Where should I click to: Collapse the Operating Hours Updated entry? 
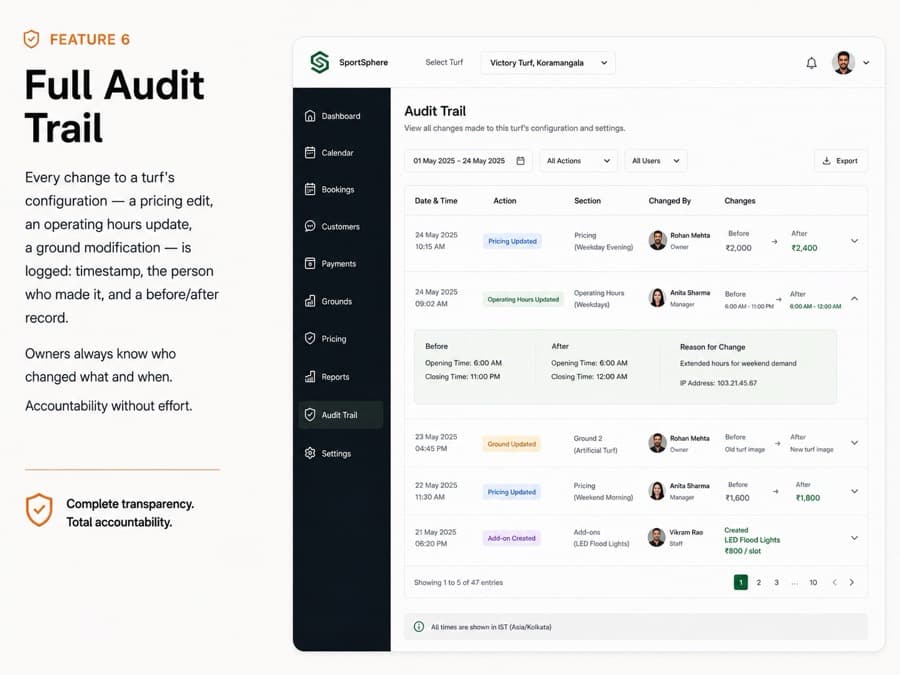[x=854, y=298]
